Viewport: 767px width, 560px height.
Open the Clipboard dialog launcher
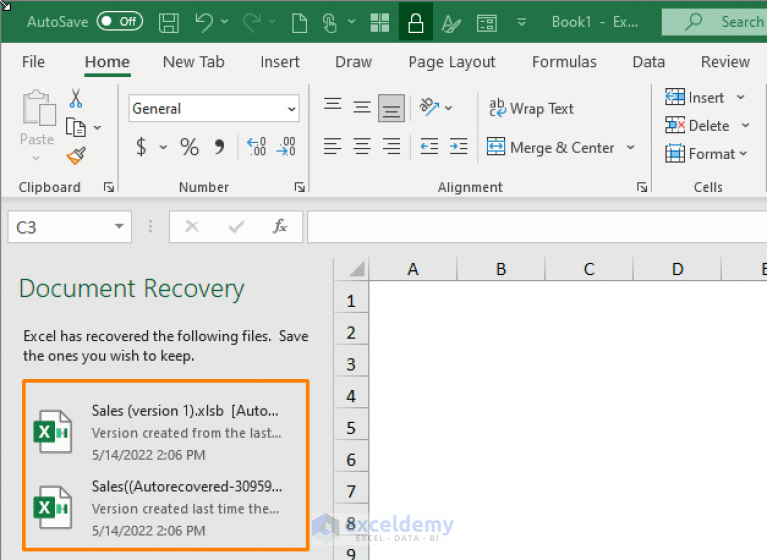click(109, 187)
